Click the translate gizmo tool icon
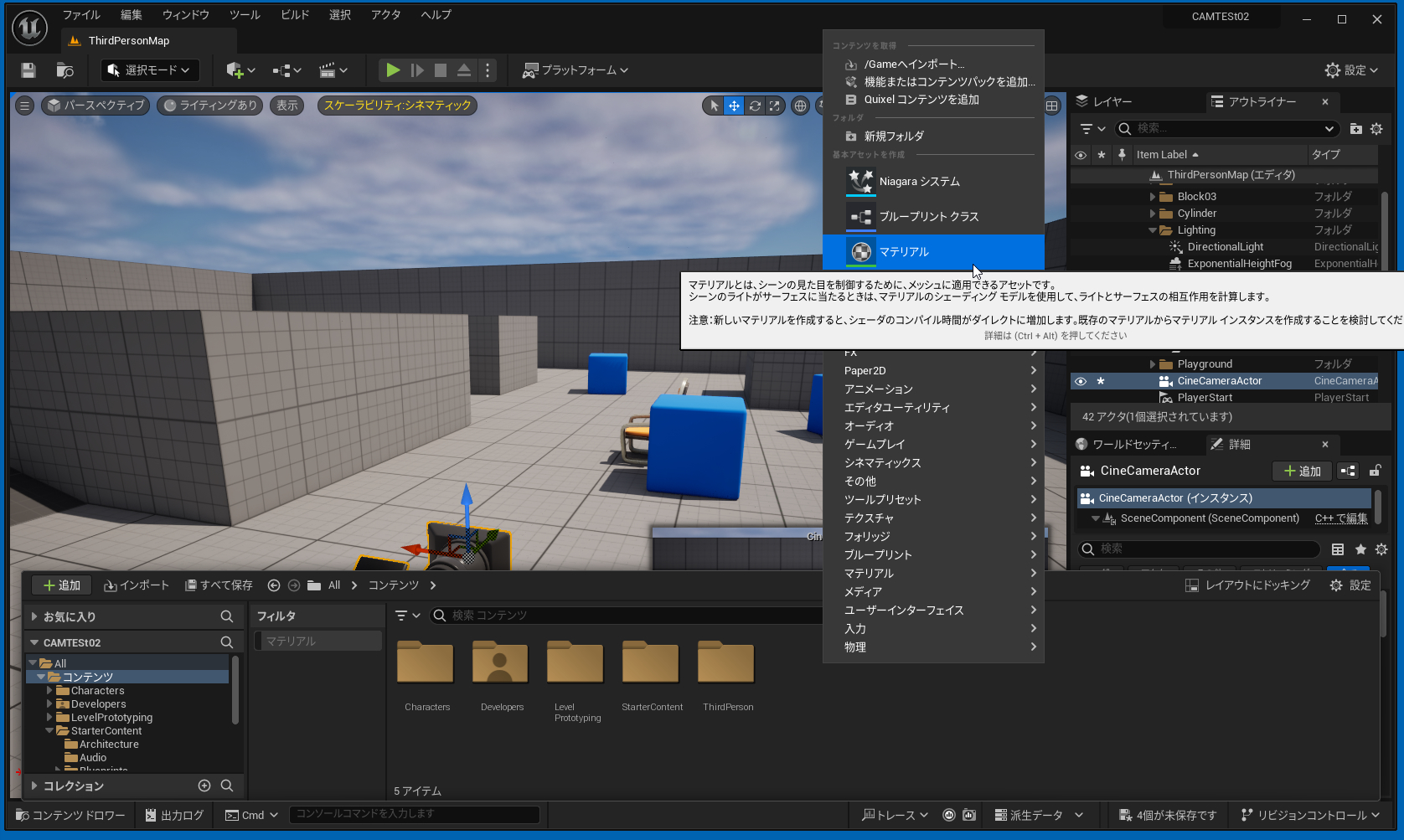The height and width of the screenshot is (840, 1404). [734, 106]
